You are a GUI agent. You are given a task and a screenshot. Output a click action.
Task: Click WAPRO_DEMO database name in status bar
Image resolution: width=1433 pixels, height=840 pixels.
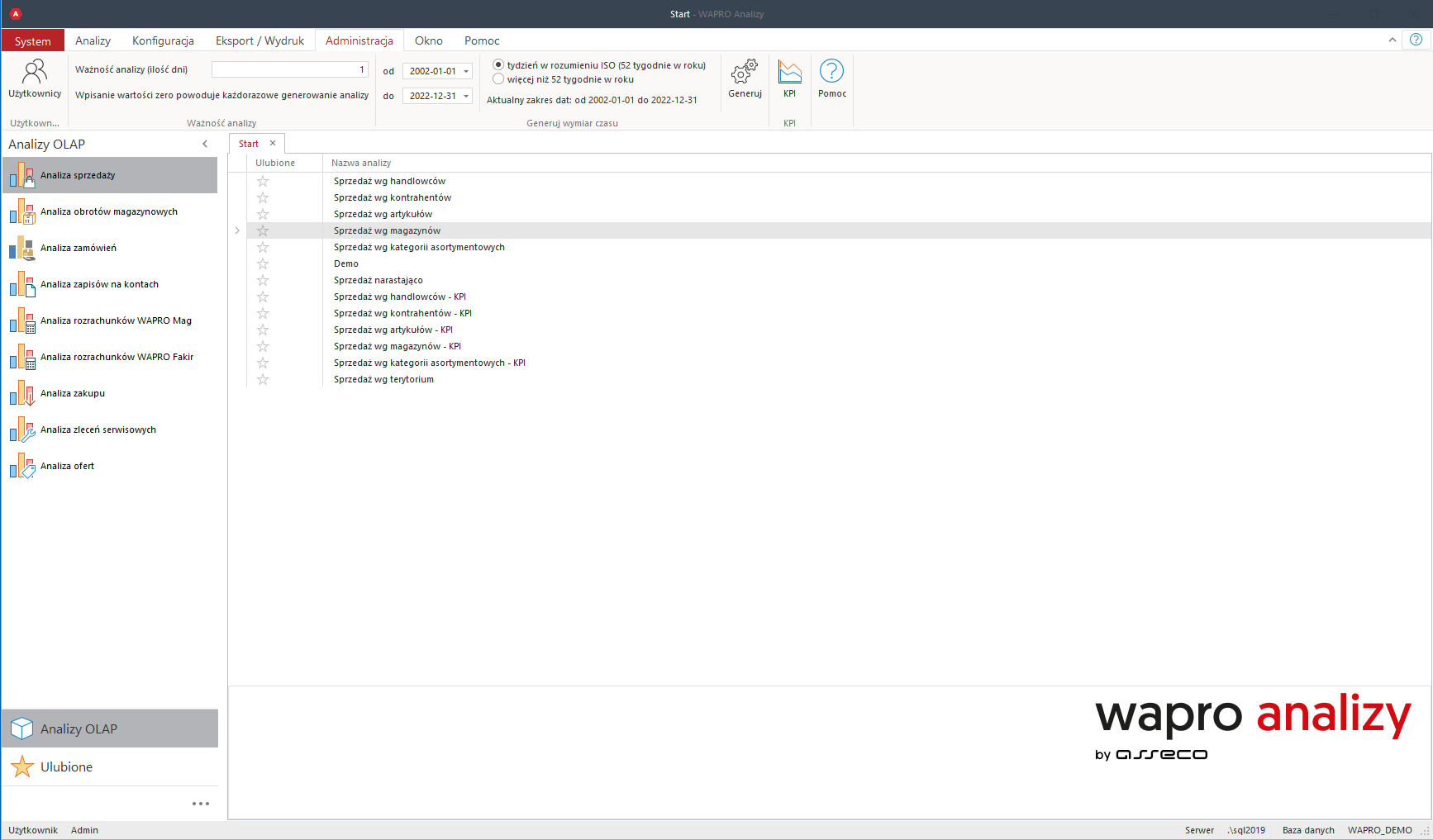click(x=1379, y=830)
